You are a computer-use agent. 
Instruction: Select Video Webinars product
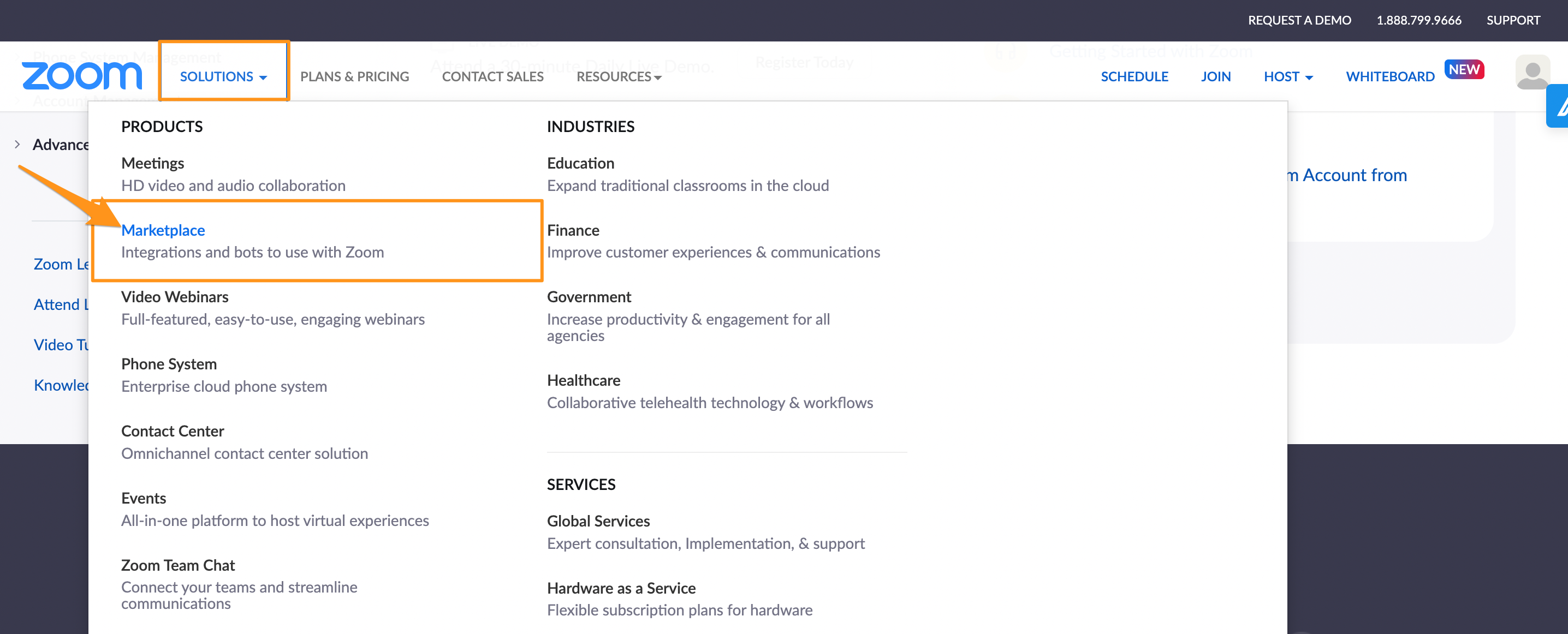coord(175,297)
